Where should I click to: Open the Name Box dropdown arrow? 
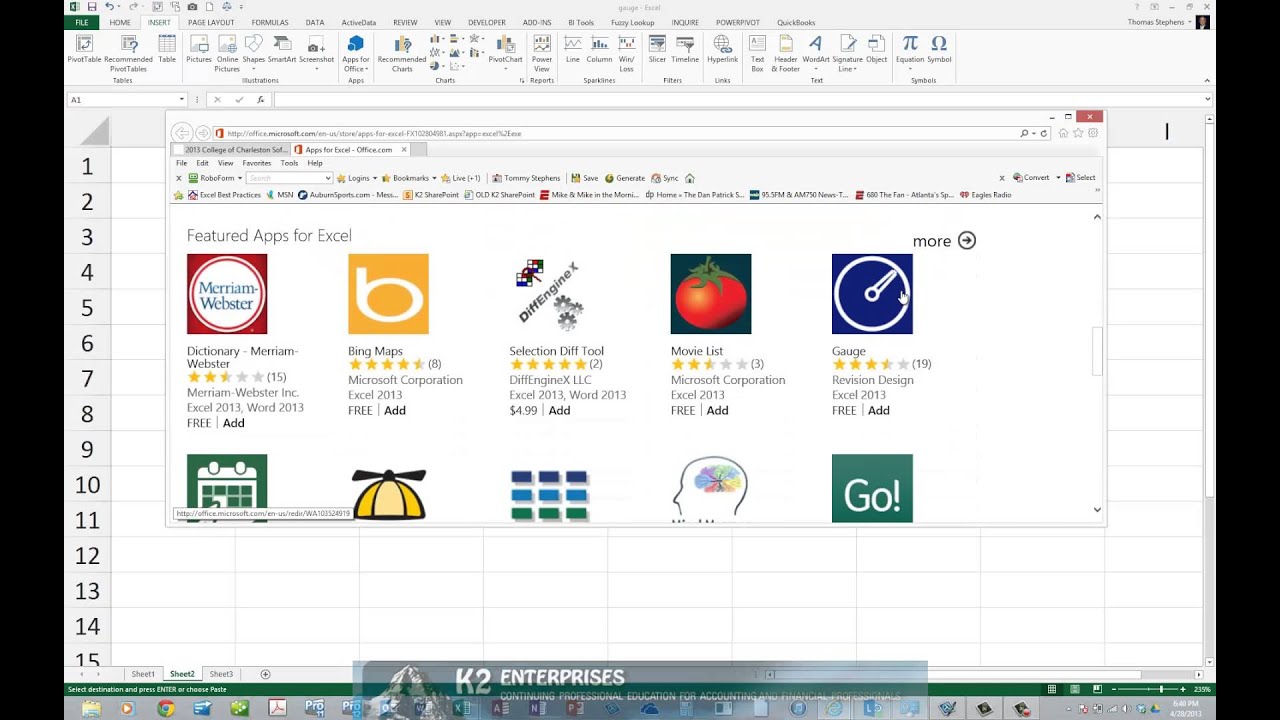click(181, 100)
